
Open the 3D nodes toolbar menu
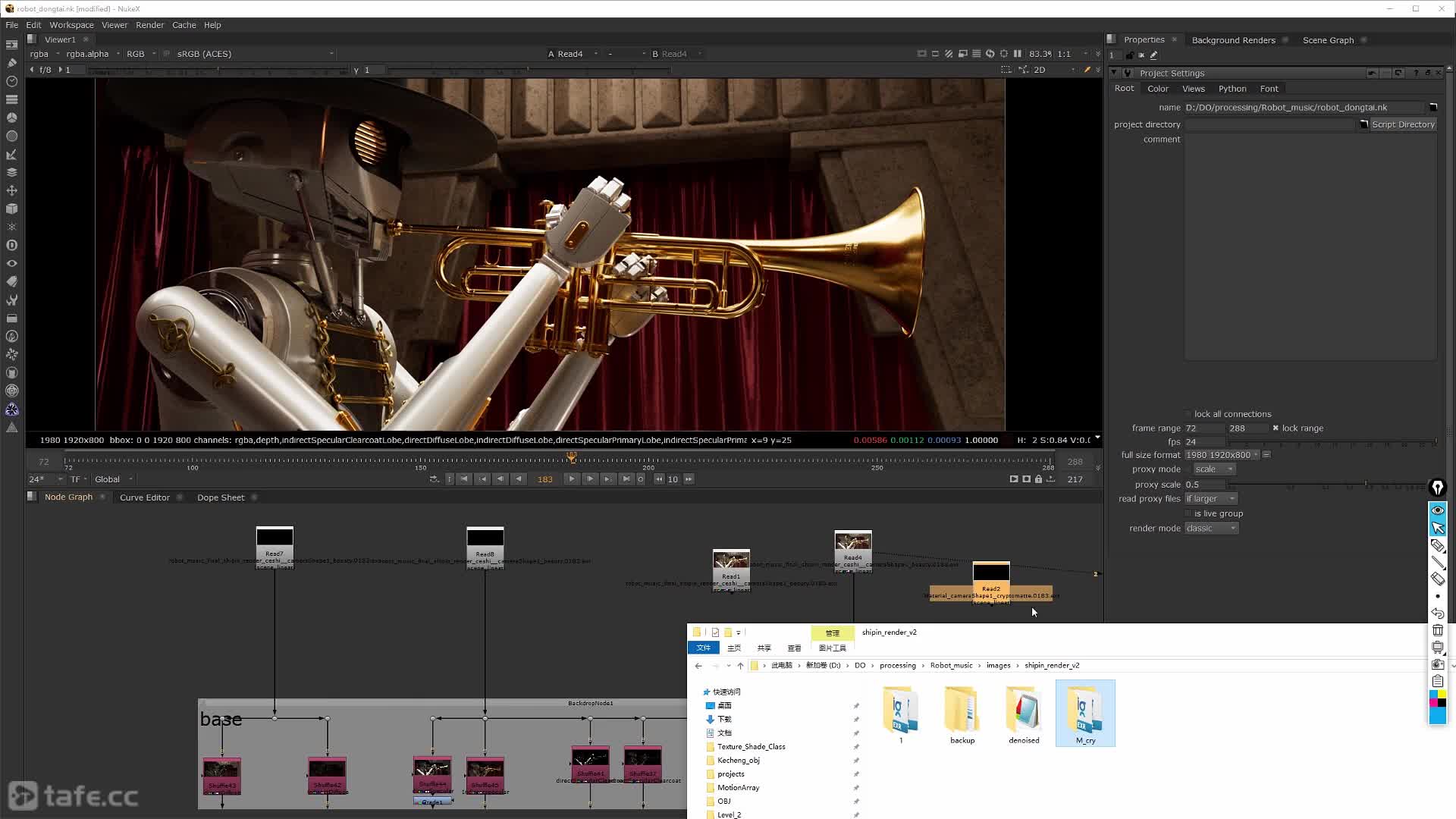point(11,209)
